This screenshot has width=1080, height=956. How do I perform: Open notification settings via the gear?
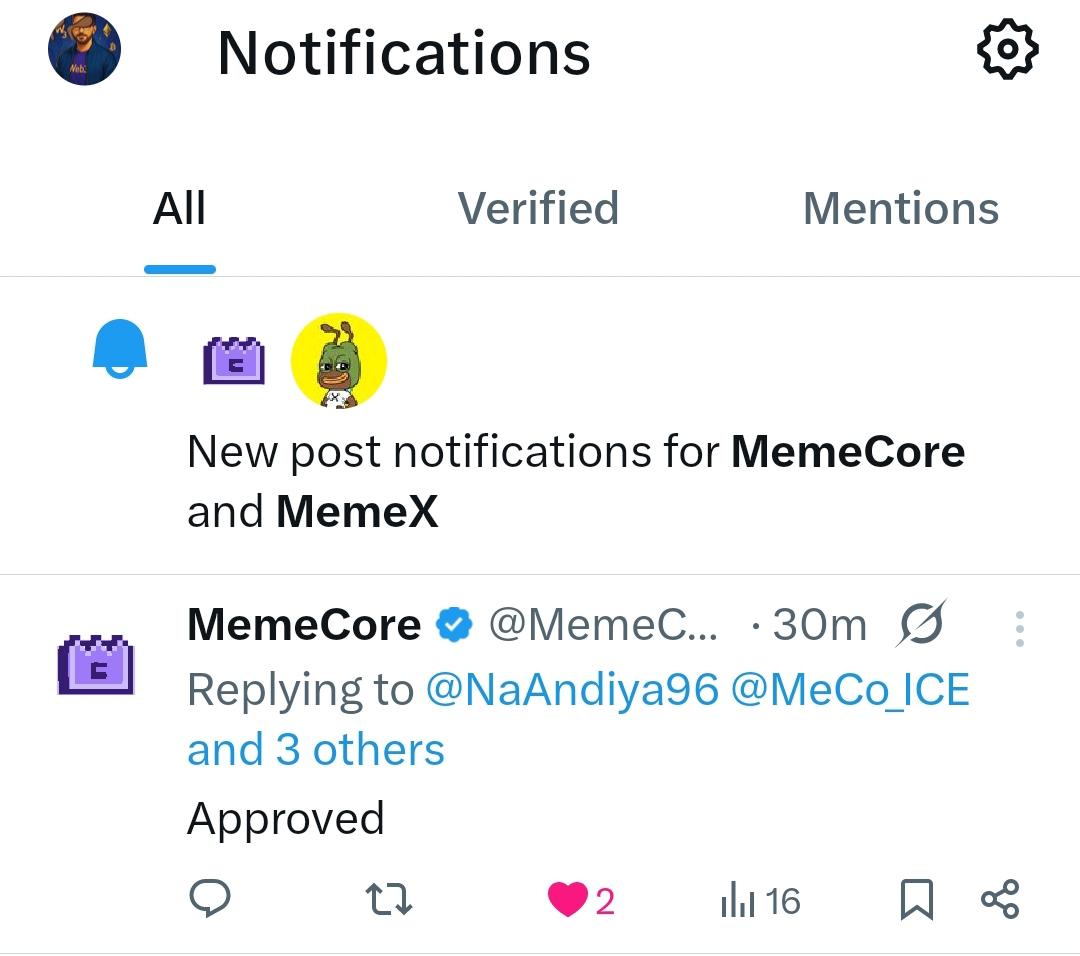pos(1006,49)
